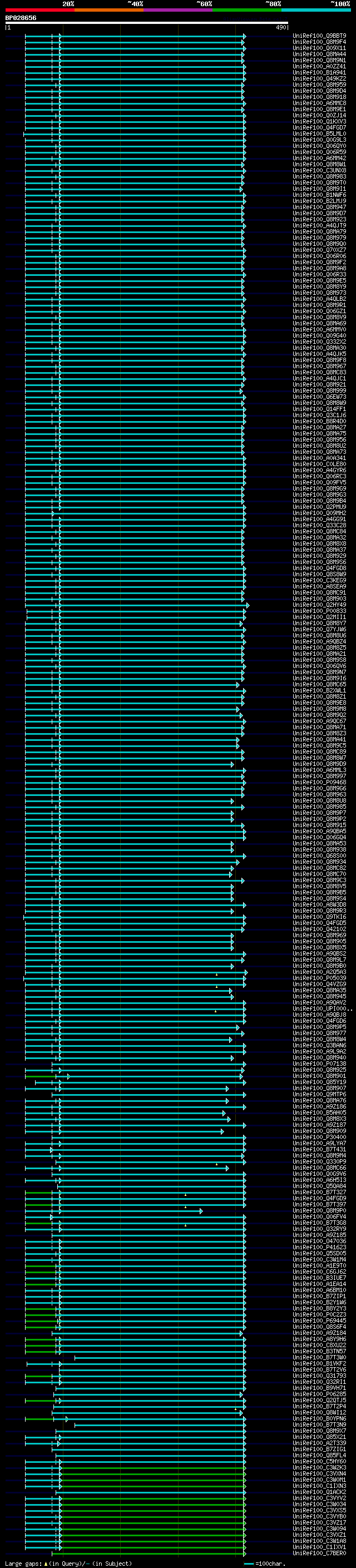This screenshot has height=1568, width=356.
Task: Click the UniRef100_A6MML3 entry
Action: (319, 770)
